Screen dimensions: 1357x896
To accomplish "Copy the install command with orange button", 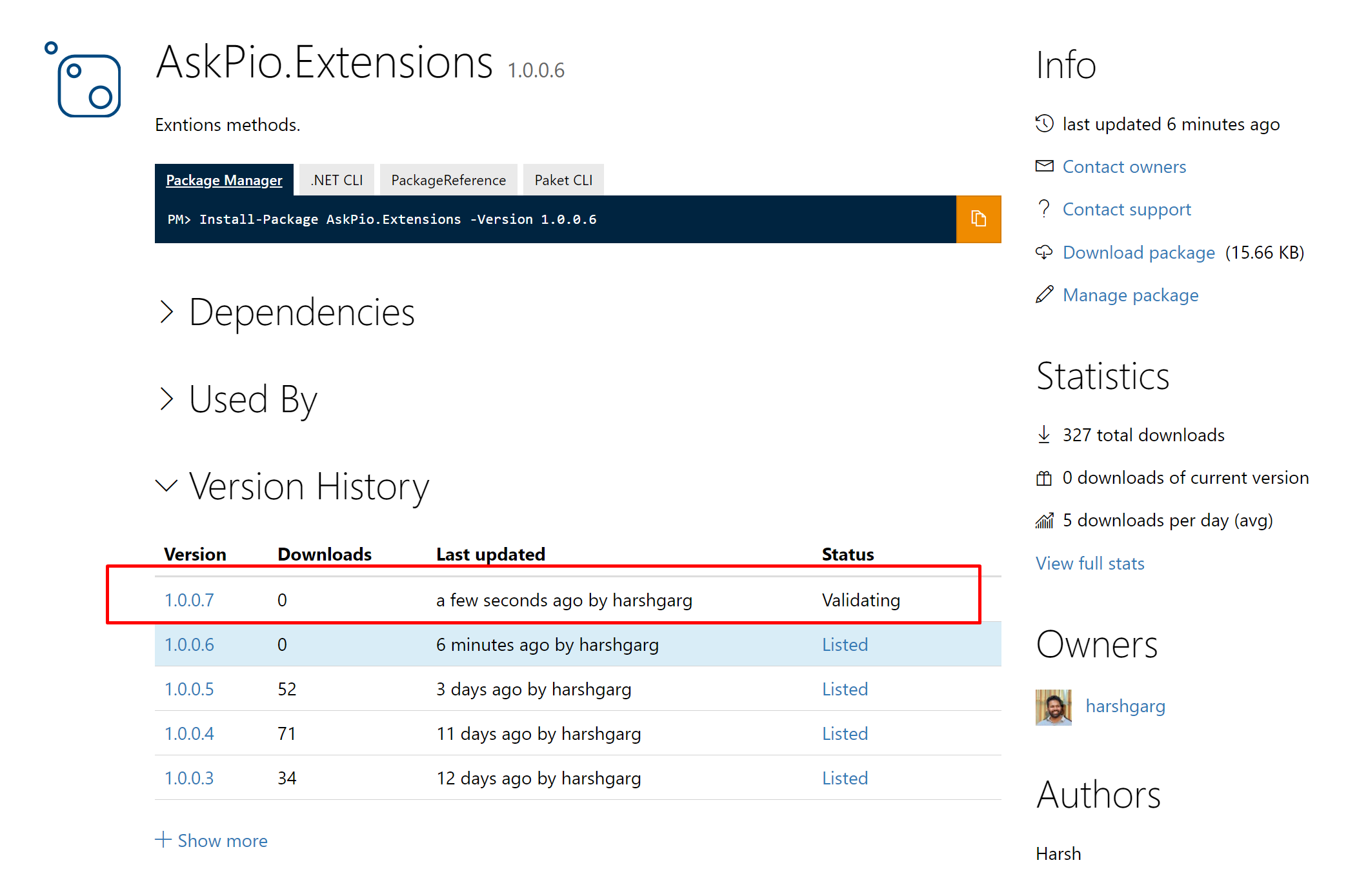I will tap(978, 219).
